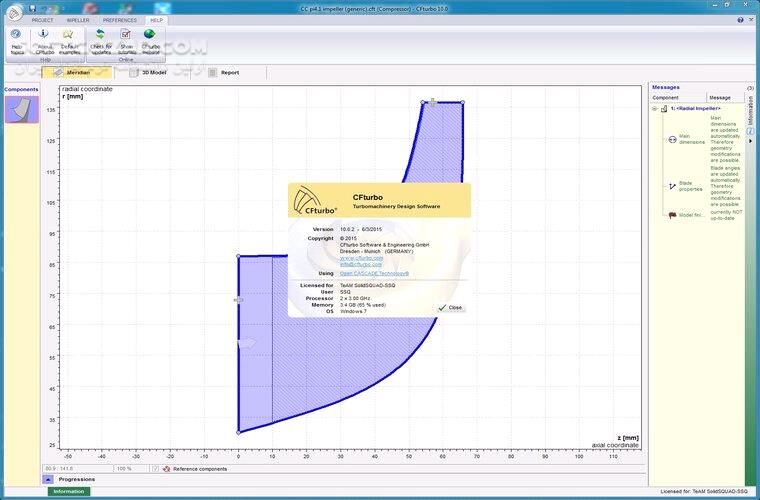
Task: Click the Save icon in title bar
Action: [32, 8]
